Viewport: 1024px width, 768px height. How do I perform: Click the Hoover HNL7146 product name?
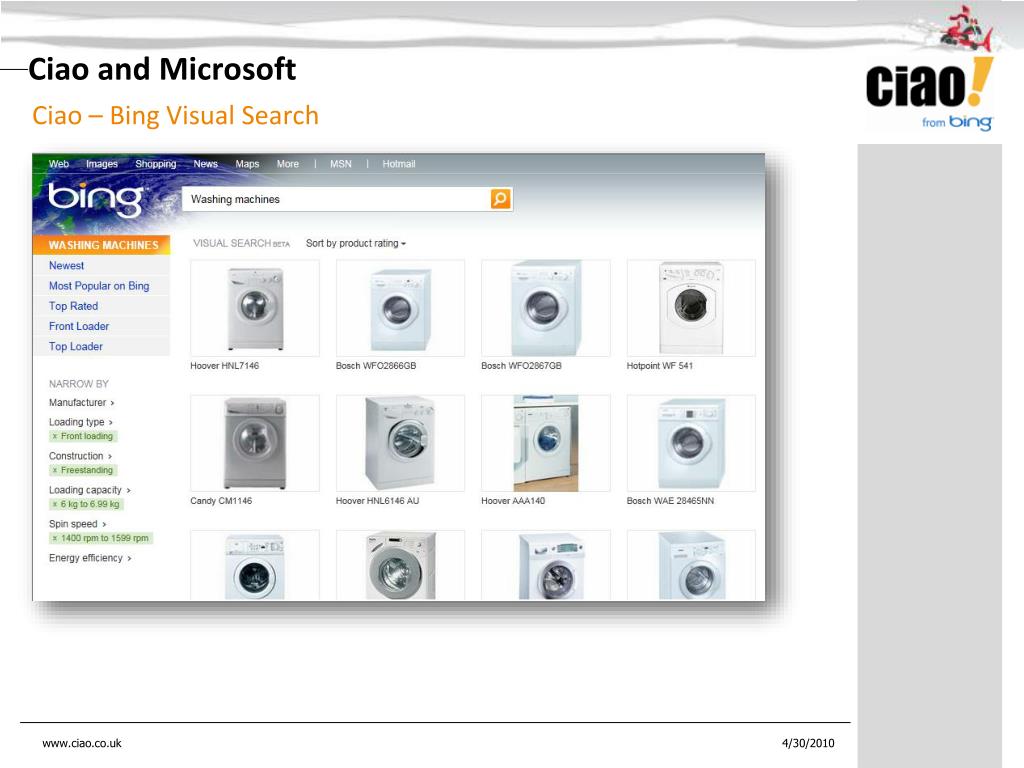coord(225,366)
